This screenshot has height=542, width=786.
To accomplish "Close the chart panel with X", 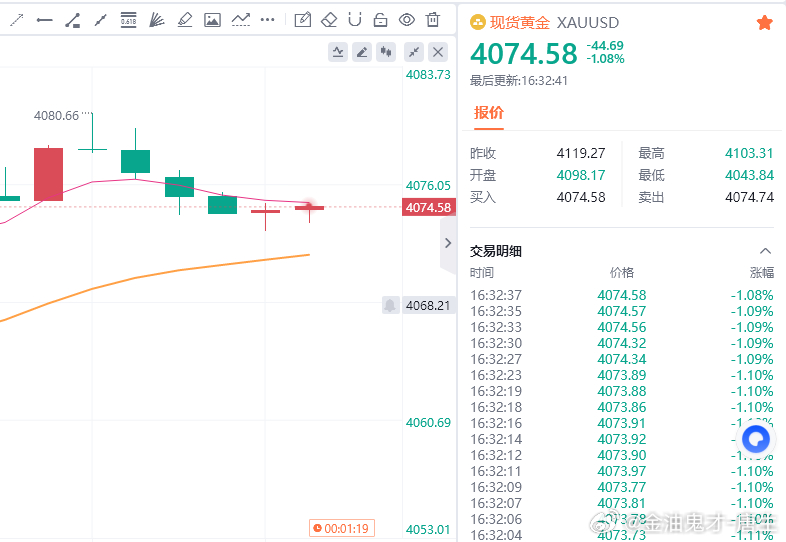I will coord(438,52).
